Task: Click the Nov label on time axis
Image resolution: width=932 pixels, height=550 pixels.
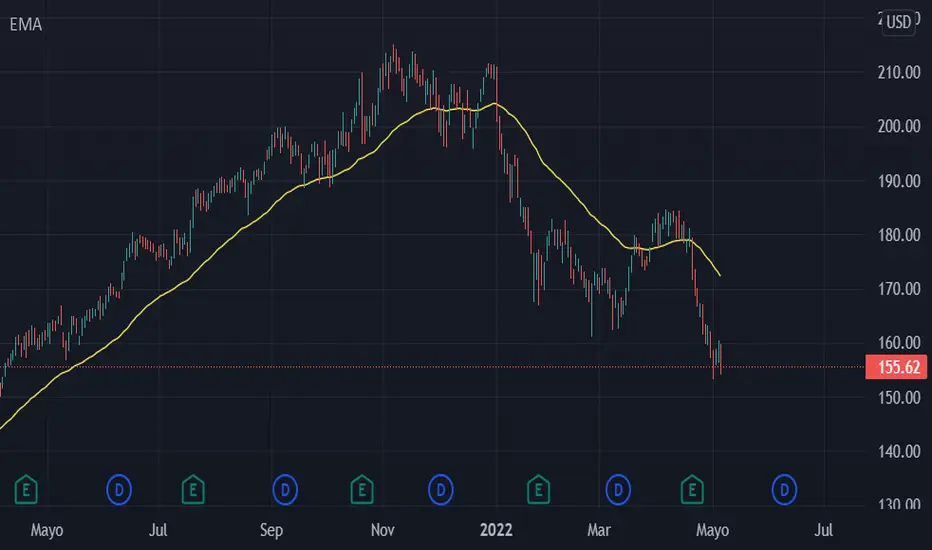Action: (x=382, y=530)
